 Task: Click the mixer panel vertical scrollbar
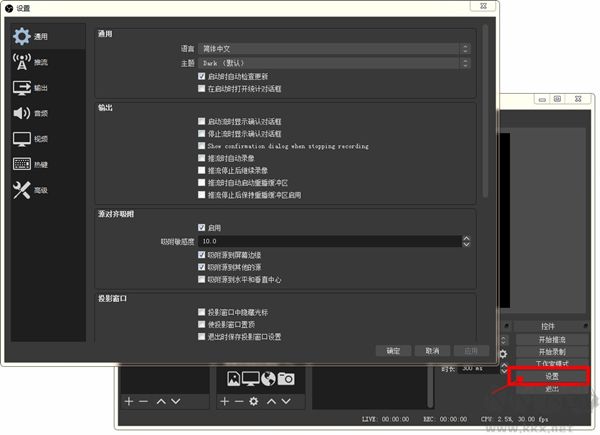[x=431, y=386]
